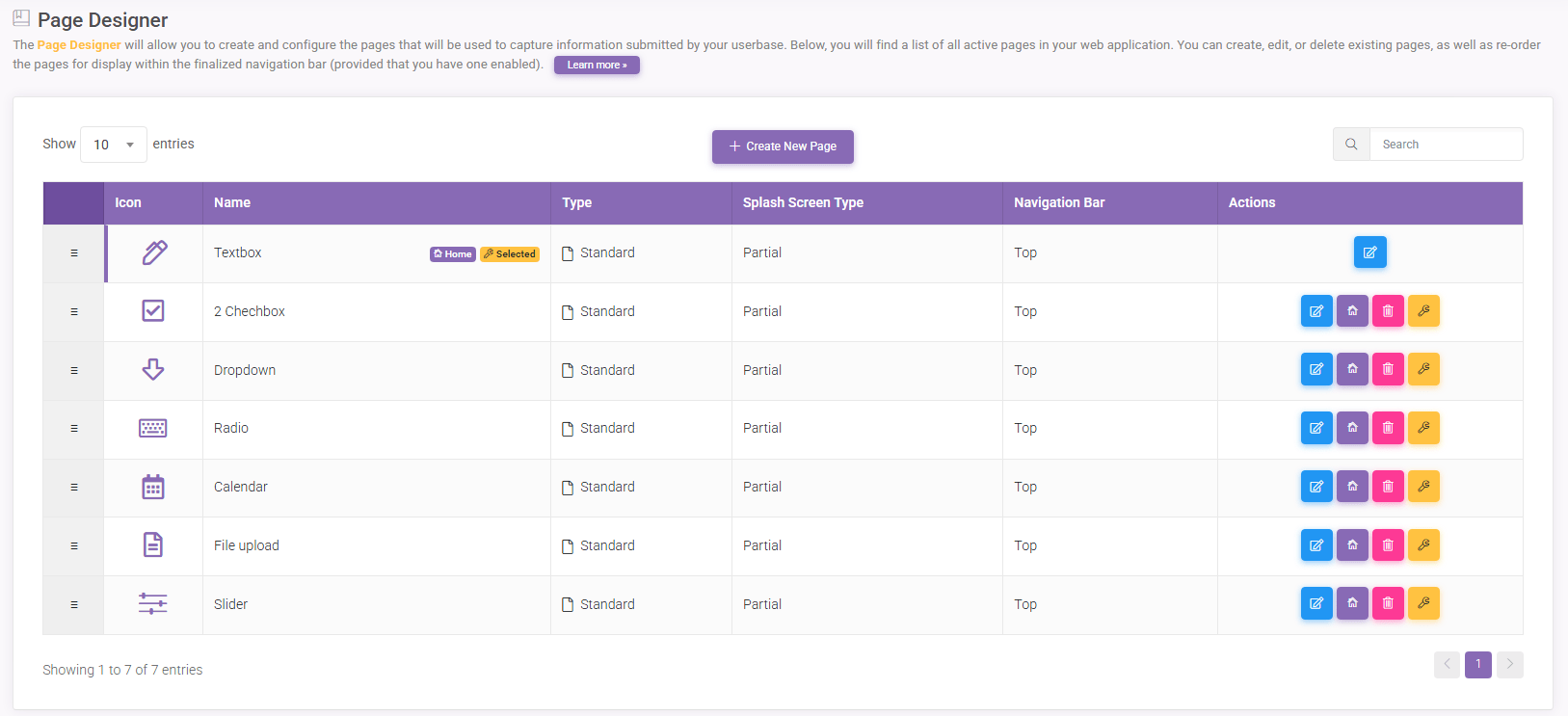Edit the Textbox page
The image size is (1568, 716).
click(x=1369, y=252)
